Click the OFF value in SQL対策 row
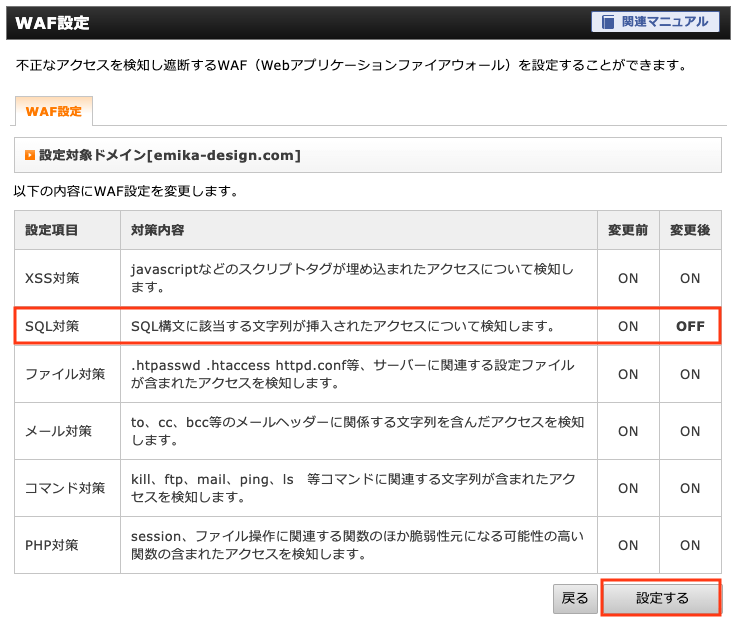This screenshot has width=739, height=623. pyautogui.click(x=690, y=326)
